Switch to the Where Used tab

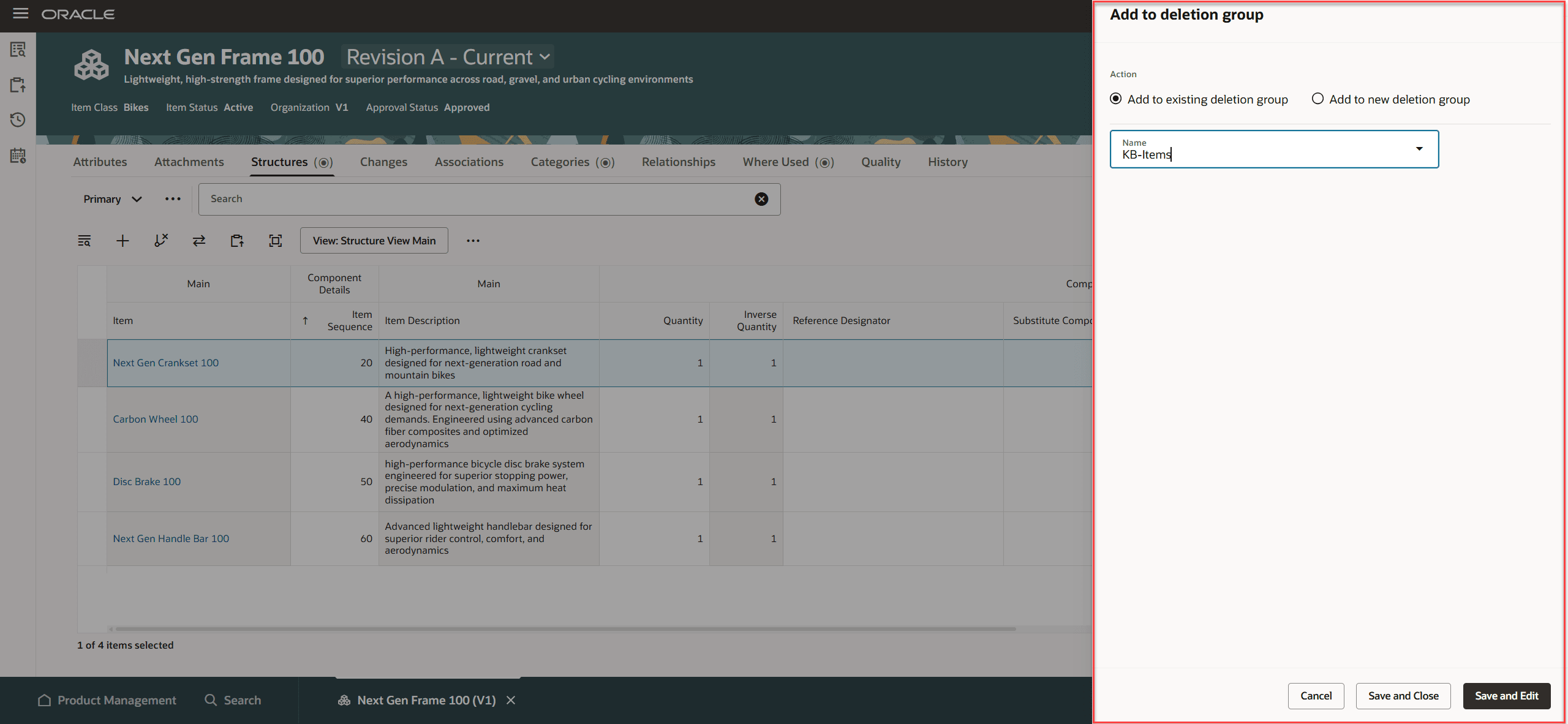tap(788, 162)
